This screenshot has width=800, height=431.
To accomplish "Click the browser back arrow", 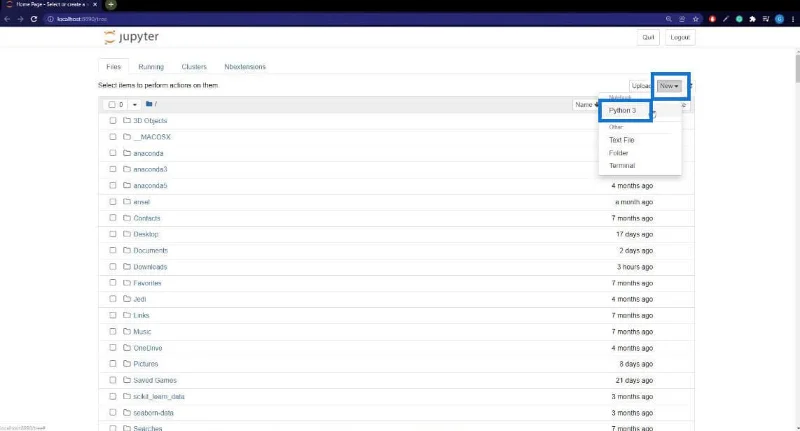I will click(x=7, y=19).
